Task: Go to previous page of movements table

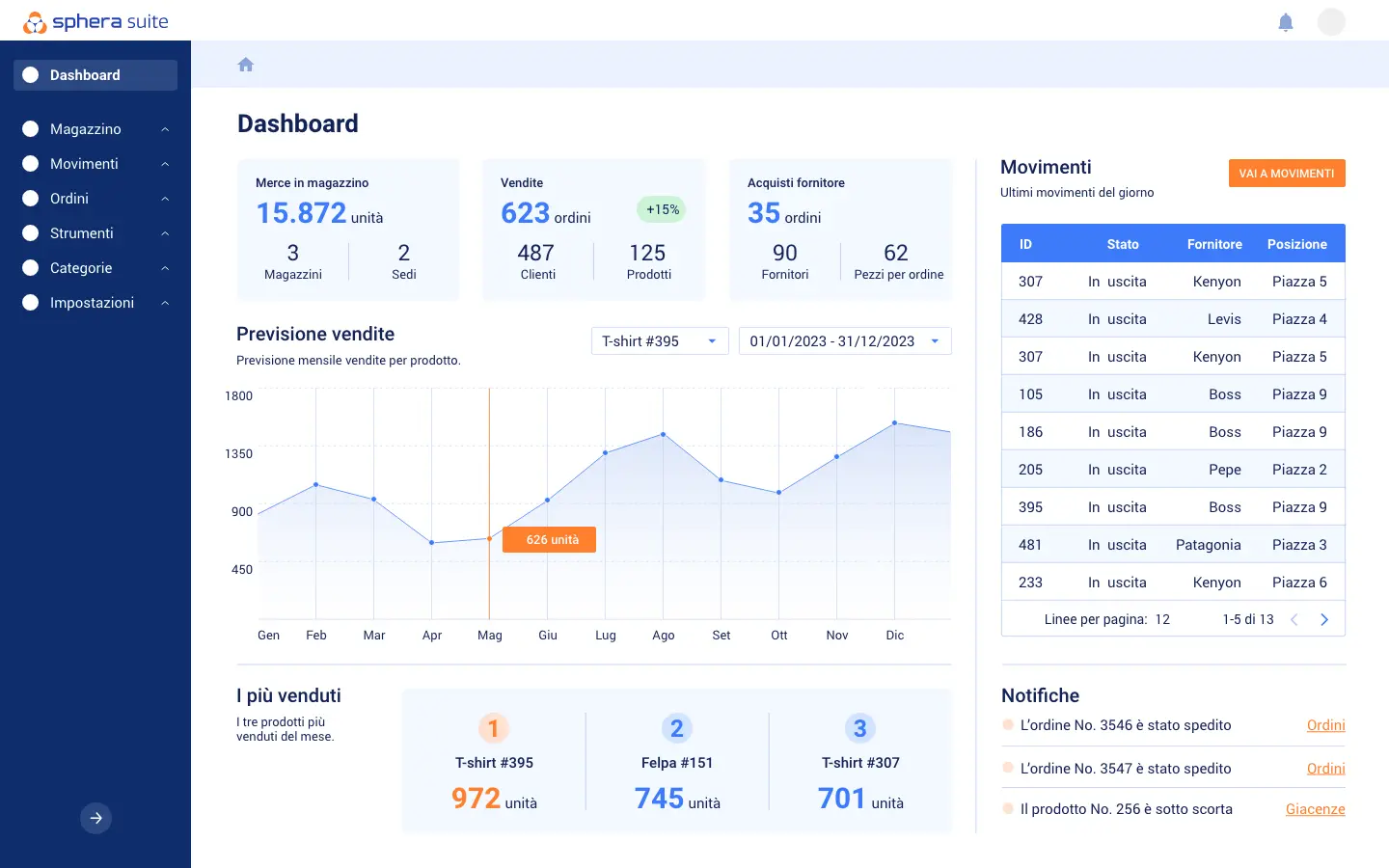Action: [x=1294, y=620]
